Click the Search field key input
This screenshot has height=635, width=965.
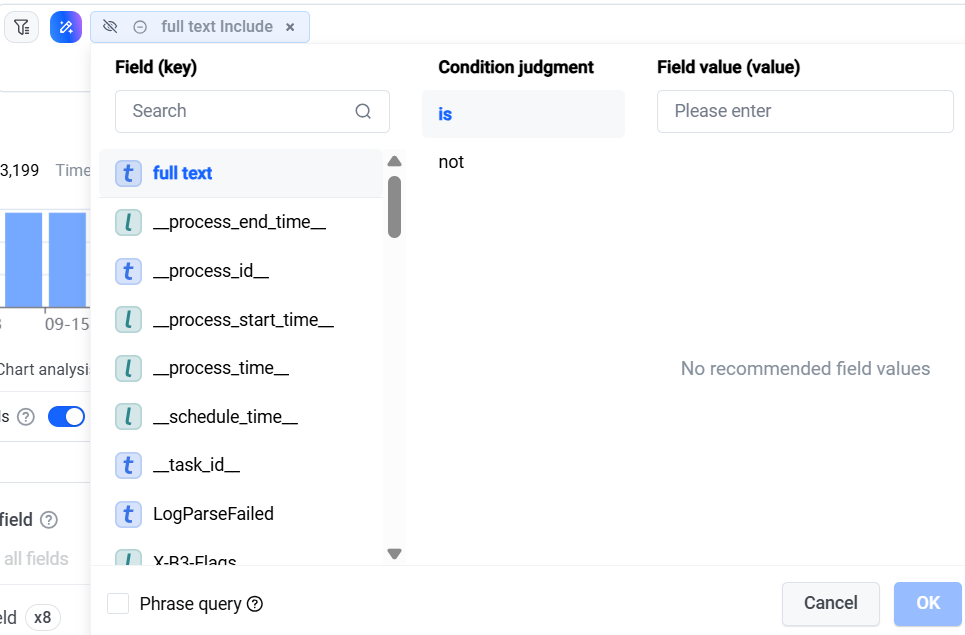click(252, 111)
